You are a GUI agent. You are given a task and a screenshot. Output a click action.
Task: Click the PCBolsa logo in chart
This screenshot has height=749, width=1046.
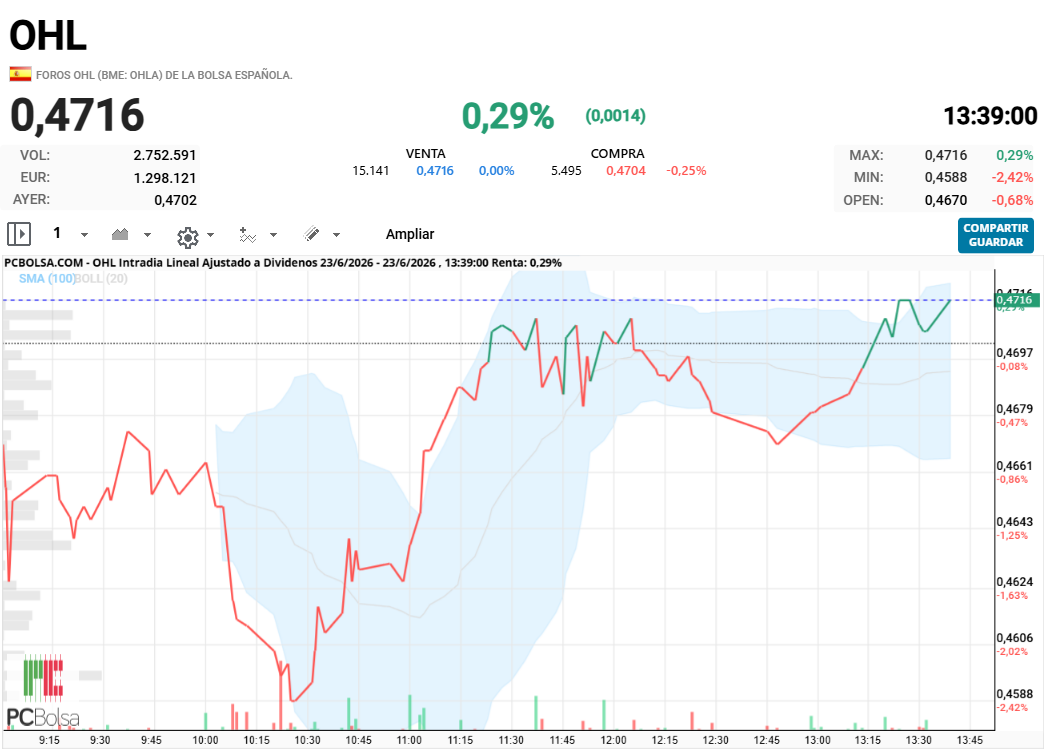coord(43,691)
